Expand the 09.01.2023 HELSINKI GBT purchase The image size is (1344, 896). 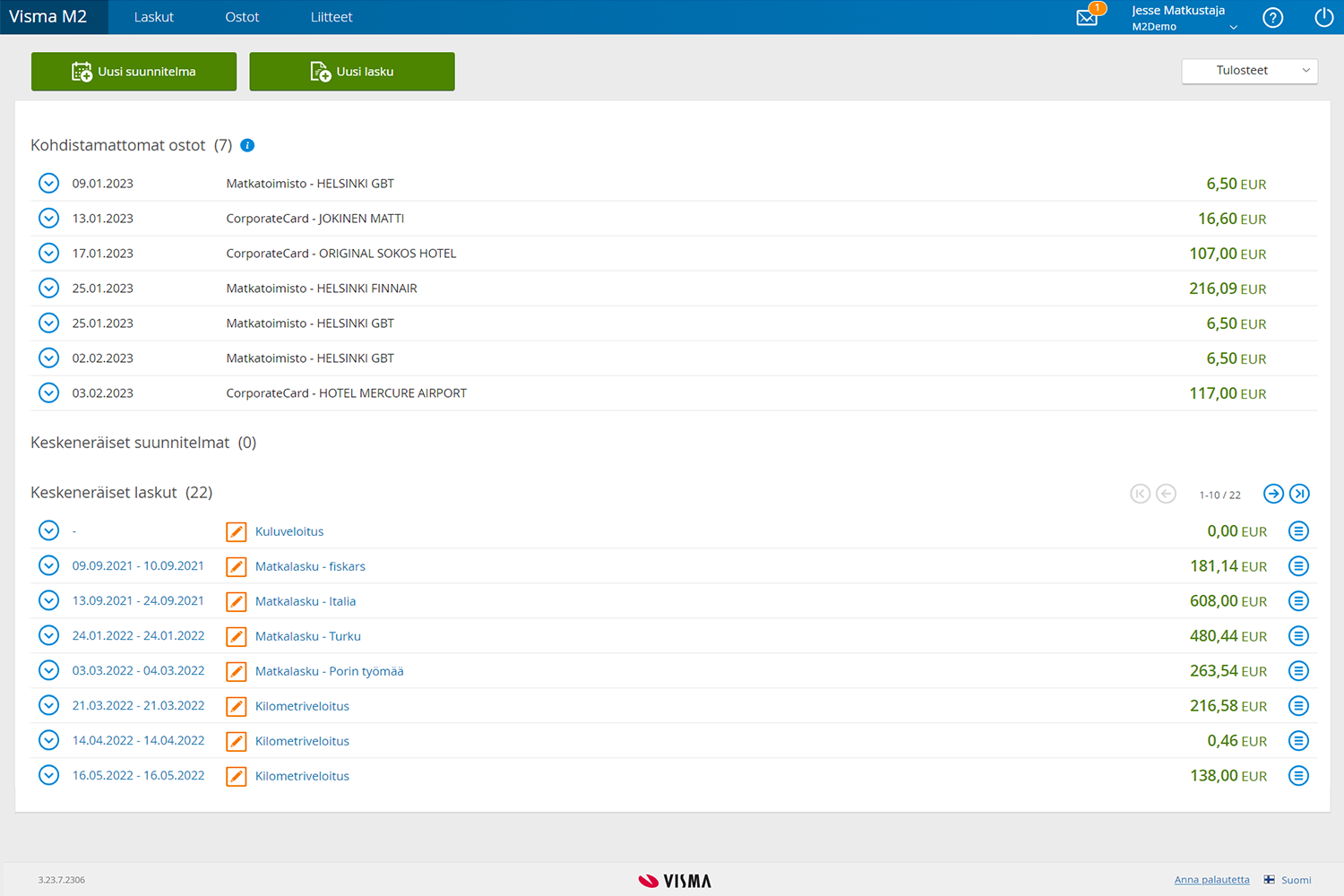(49, 184)
